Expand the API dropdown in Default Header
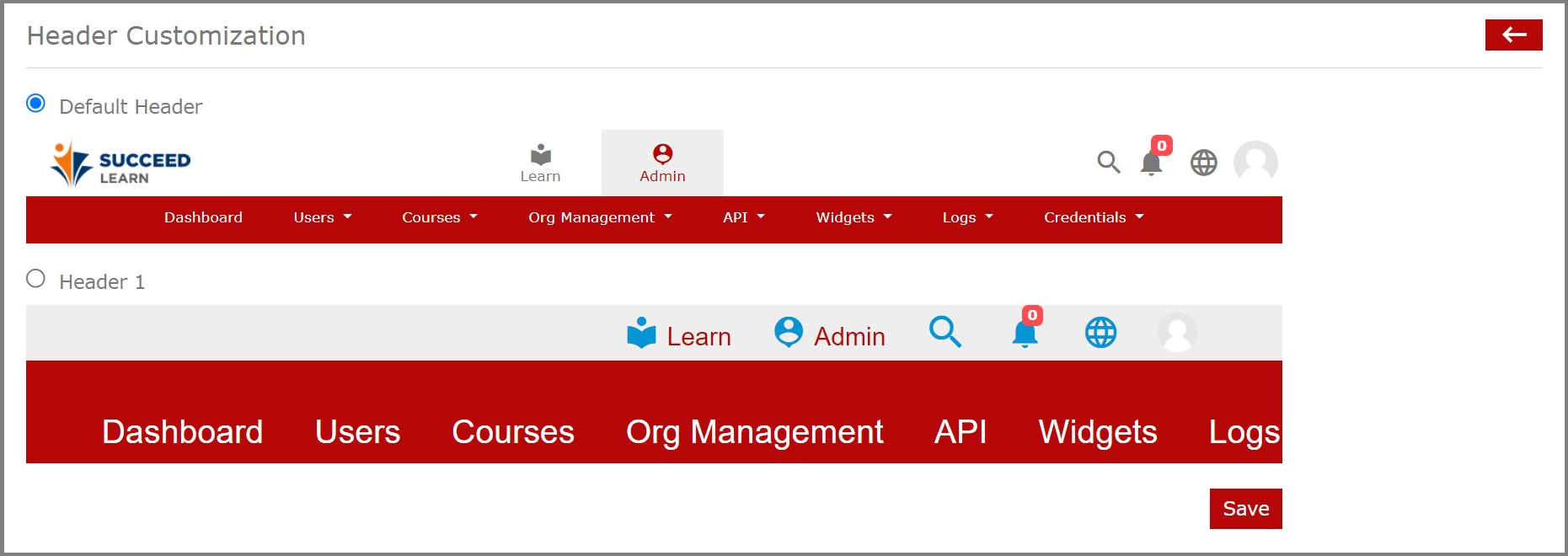Screen dimensions: 1568x556 pos(743,217)
